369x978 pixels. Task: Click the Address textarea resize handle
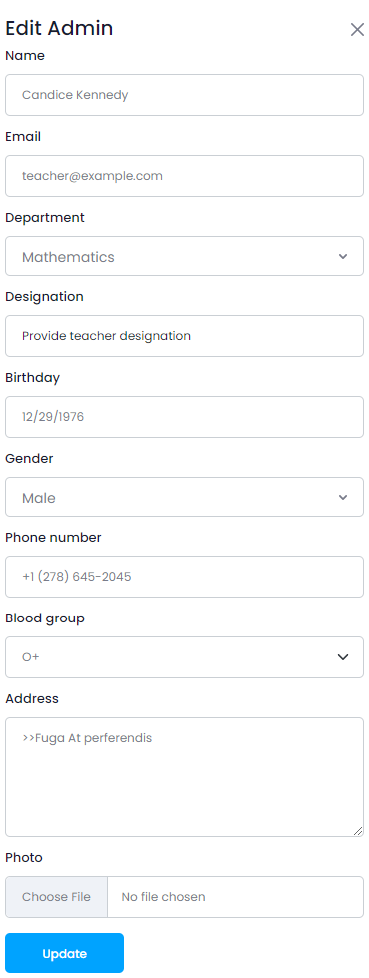coord(358,831)
